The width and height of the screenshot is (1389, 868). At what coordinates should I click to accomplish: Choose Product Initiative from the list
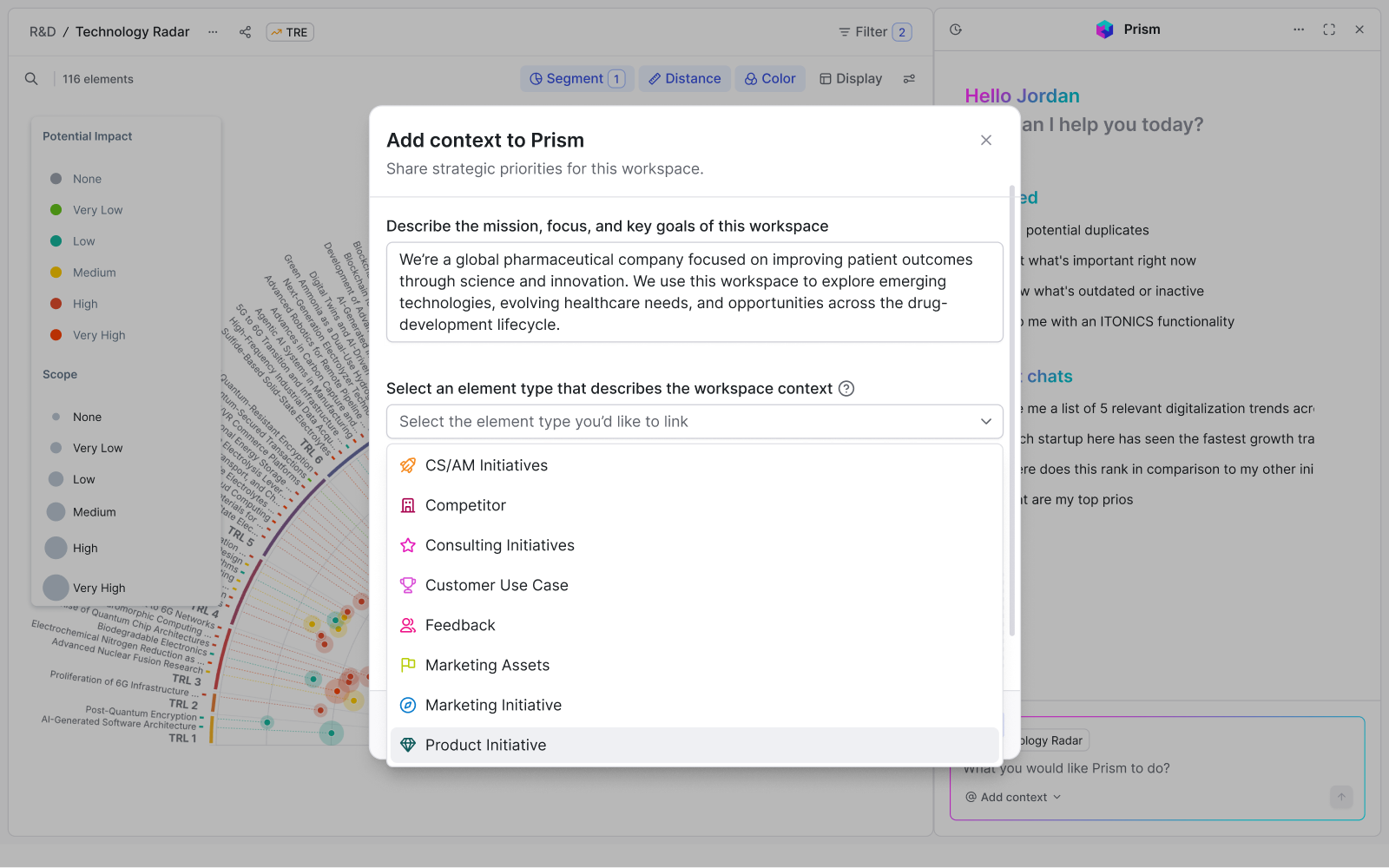tap(694, 745)
